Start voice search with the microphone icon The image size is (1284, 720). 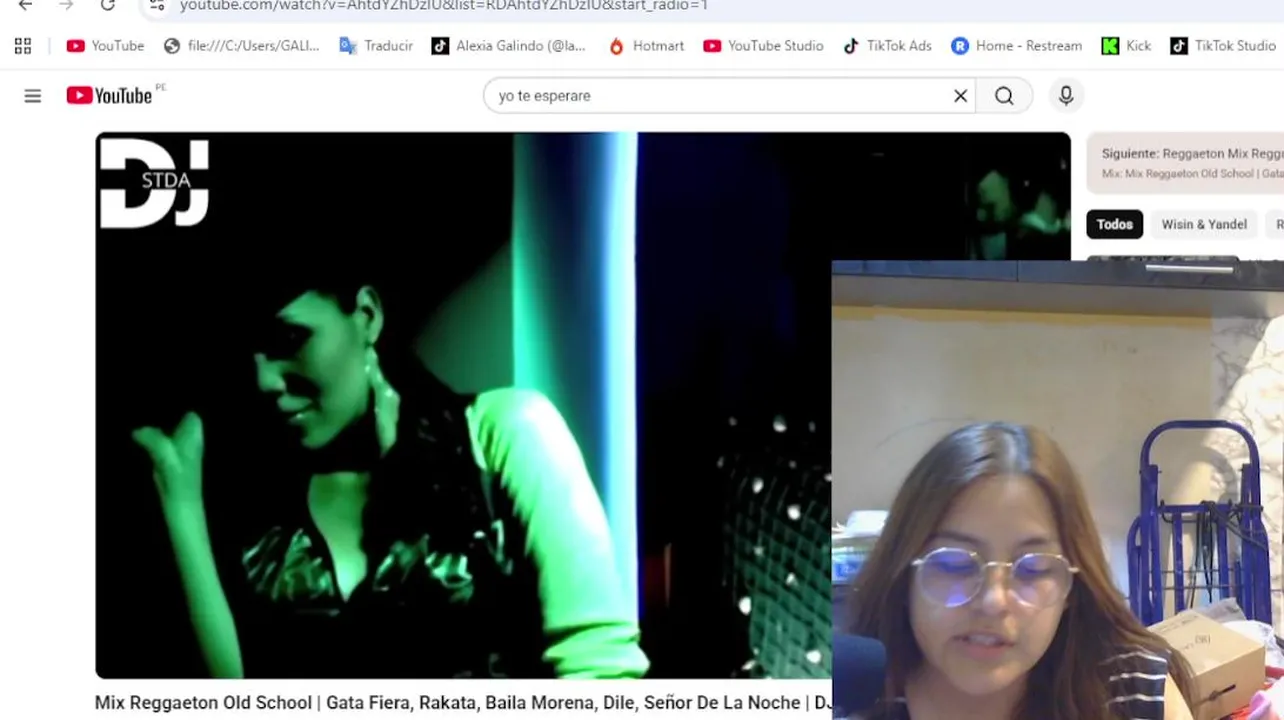click(x=1066, y=95)
